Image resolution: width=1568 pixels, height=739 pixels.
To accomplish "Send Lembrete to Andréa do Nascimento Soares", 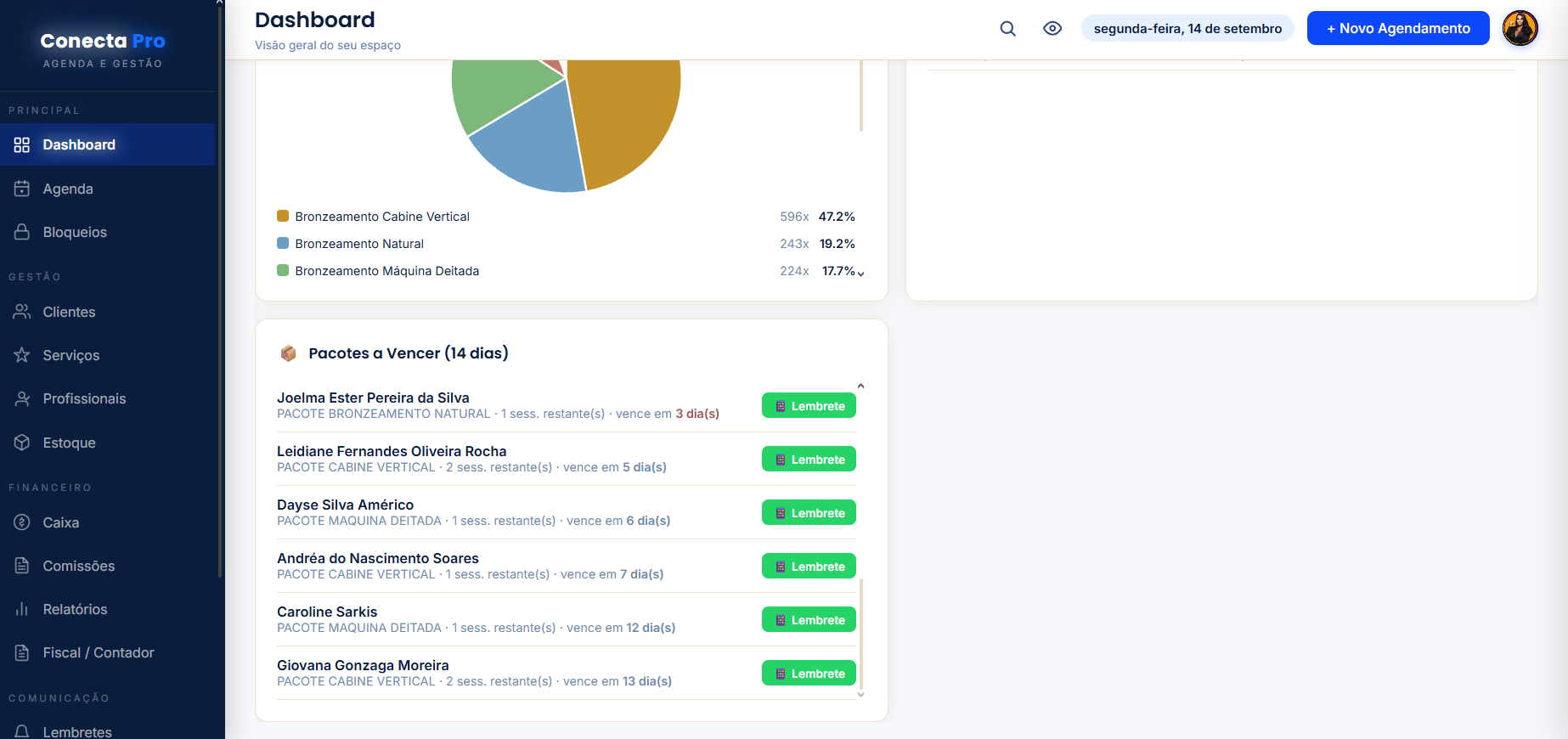I will [x=809, y=567].
